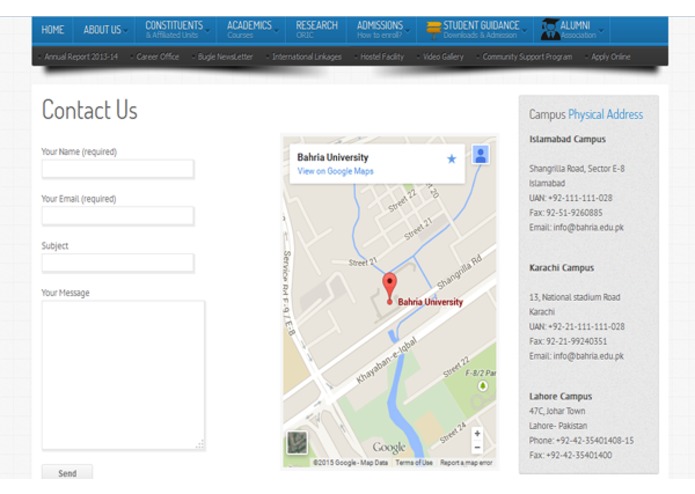Open the Community Support Program link
Screen dimensions: 695x494
527,57
